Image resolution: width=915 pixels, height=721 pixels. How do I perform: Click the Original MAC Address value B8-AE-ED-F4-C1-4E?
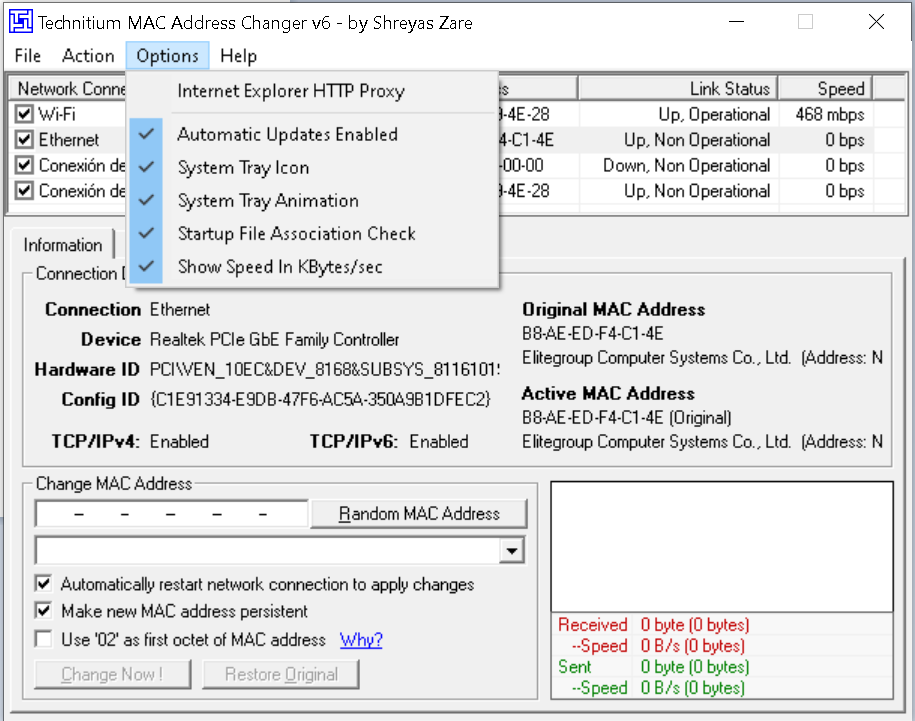point(592,333)
